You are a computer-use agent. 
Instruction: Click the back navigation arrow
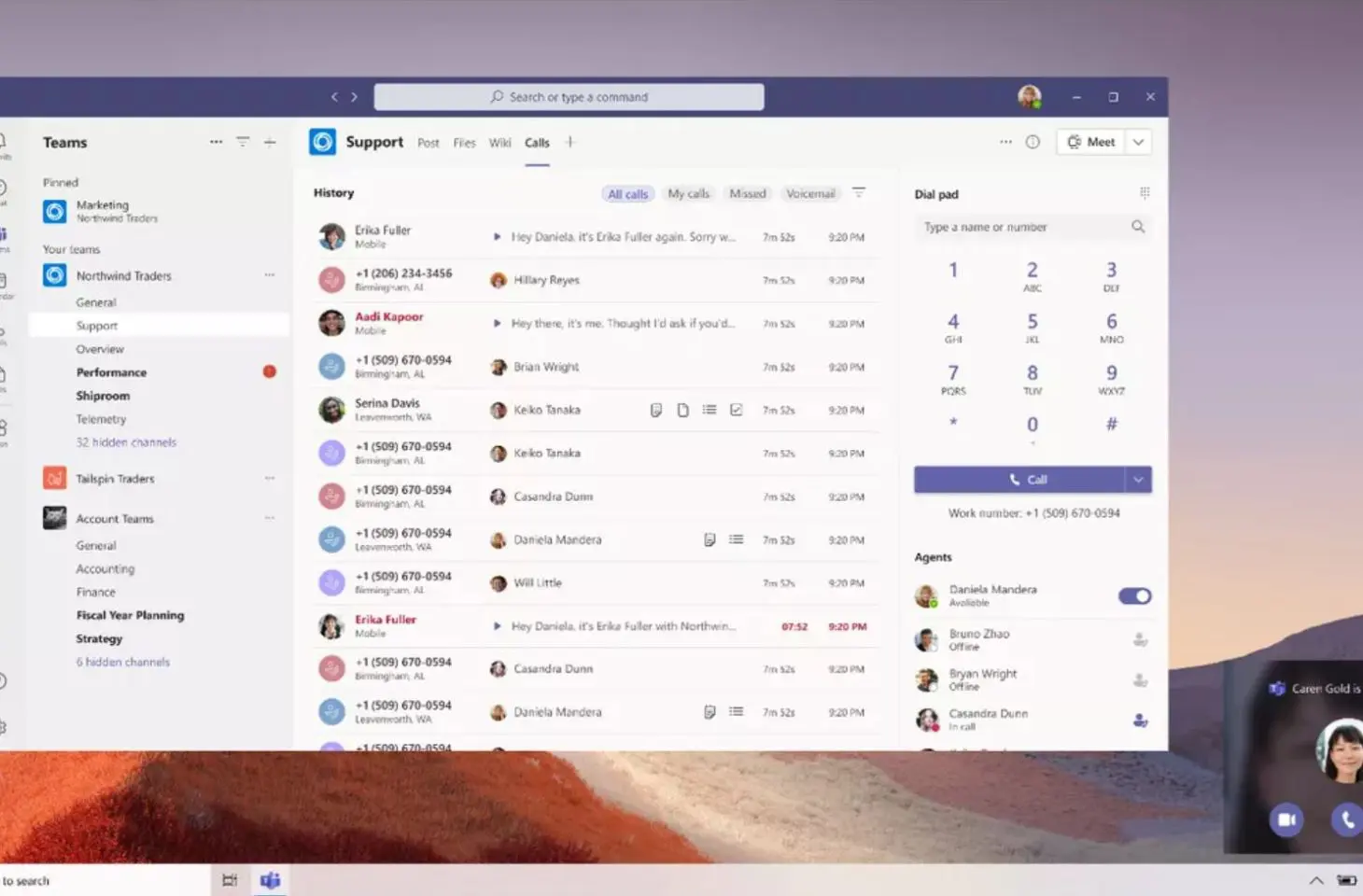pyautogui.click(x=334, y=97)
